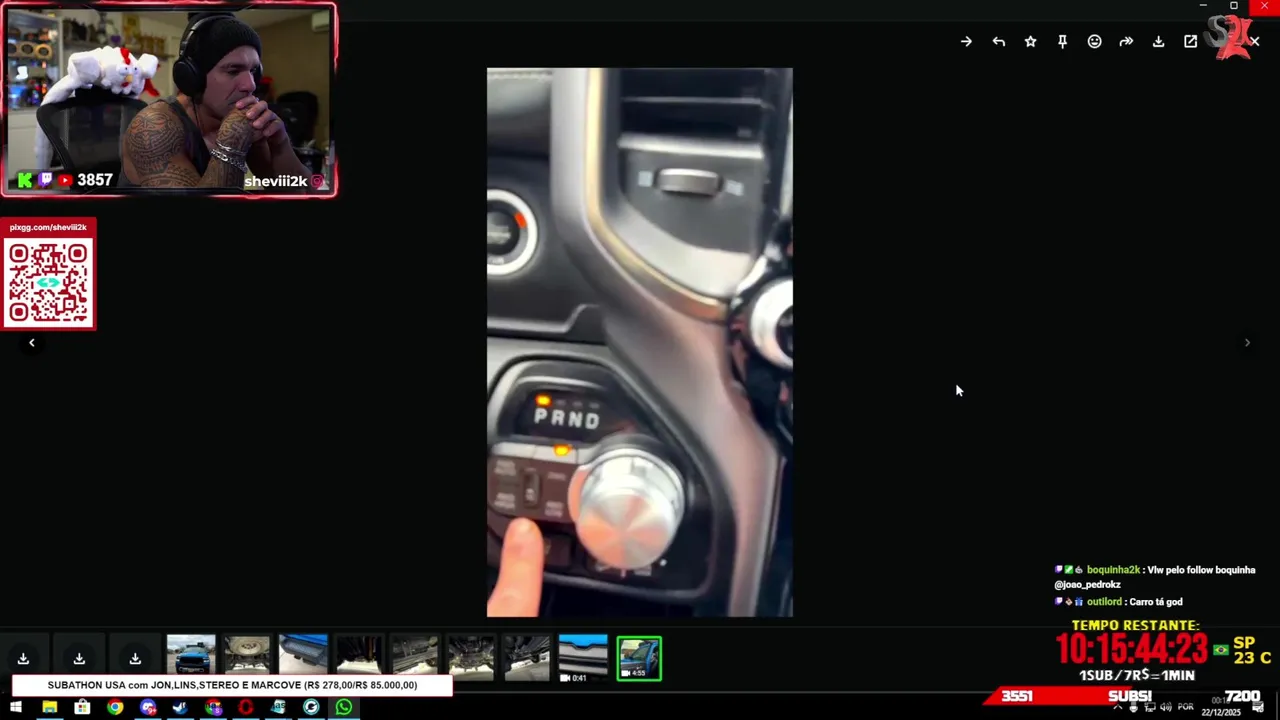This screenshot has height=720, width=1280.
Task: Click the @joao_pedrokz mention in chat
Action: [1087, 585]
